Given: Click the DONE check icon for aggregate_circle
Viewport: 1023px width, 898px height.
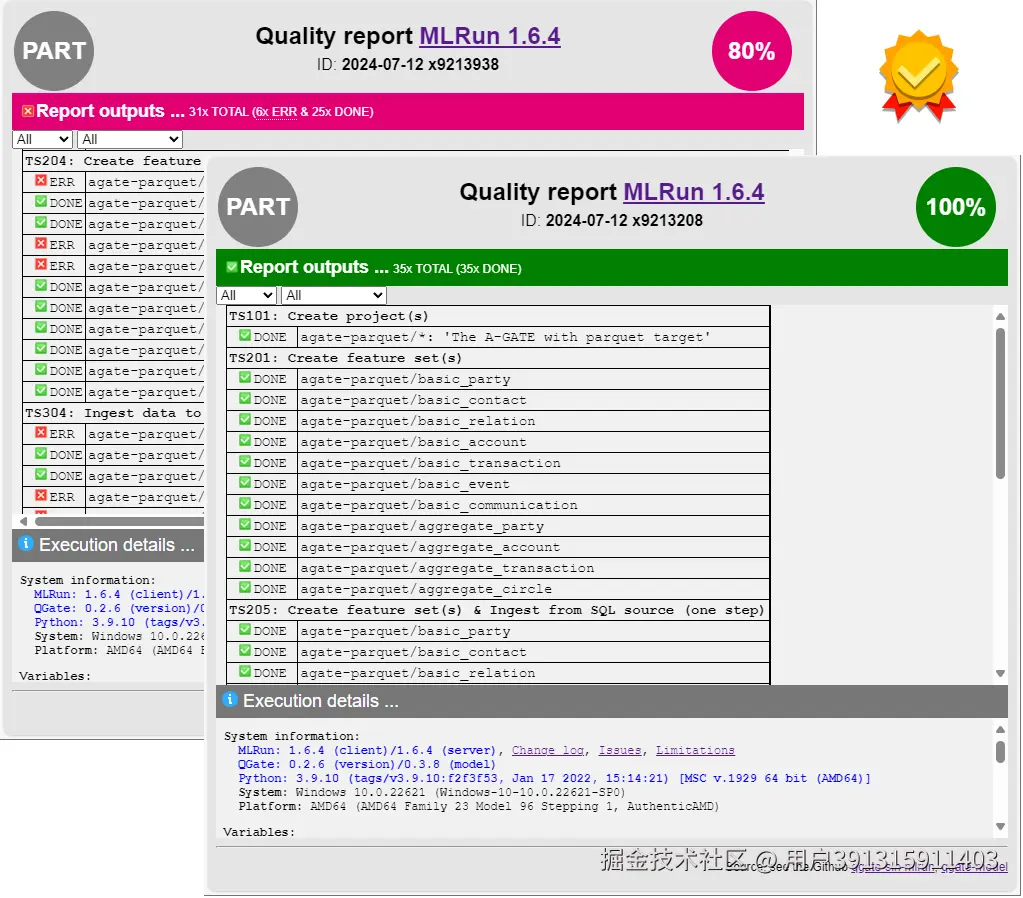Looking at the screenshot, I should click(245, 587).
